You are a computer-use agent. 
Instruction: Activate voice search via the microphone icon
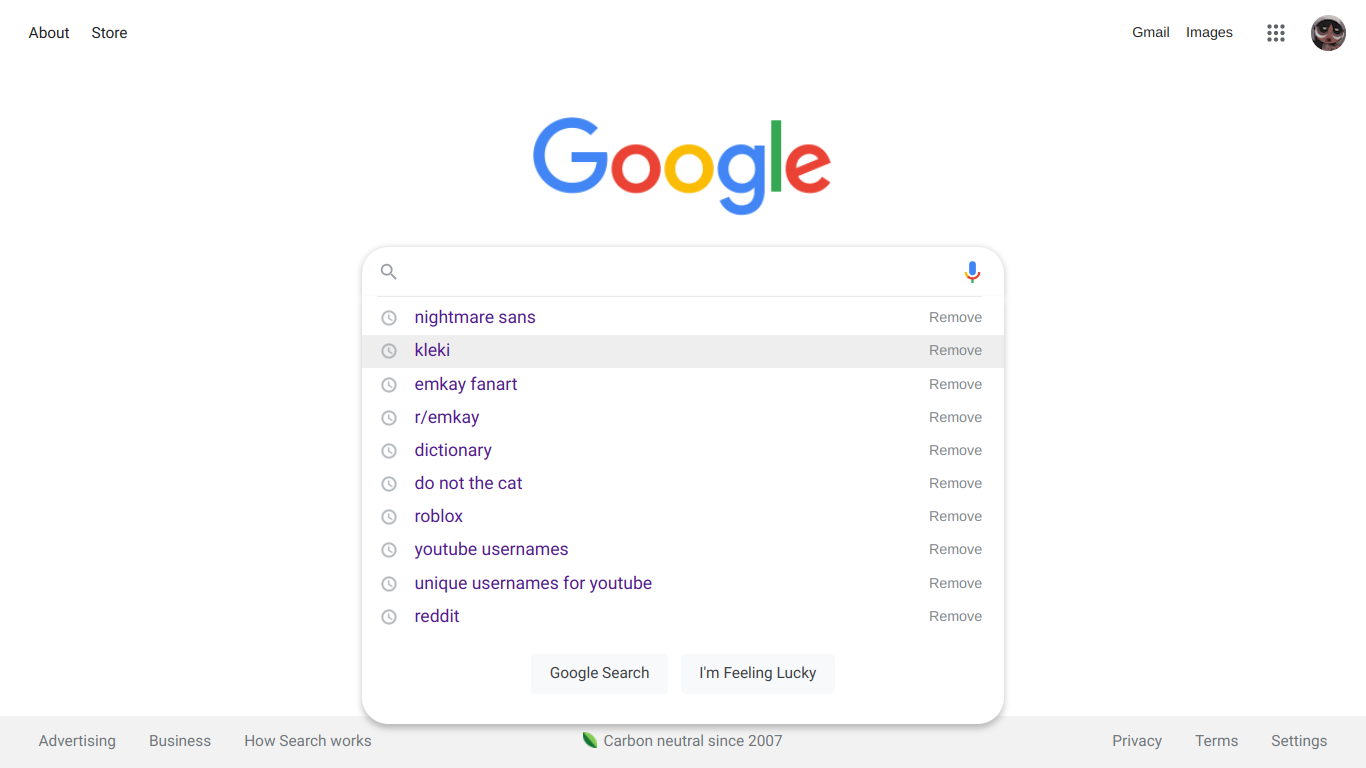click(x=971, y=271)
